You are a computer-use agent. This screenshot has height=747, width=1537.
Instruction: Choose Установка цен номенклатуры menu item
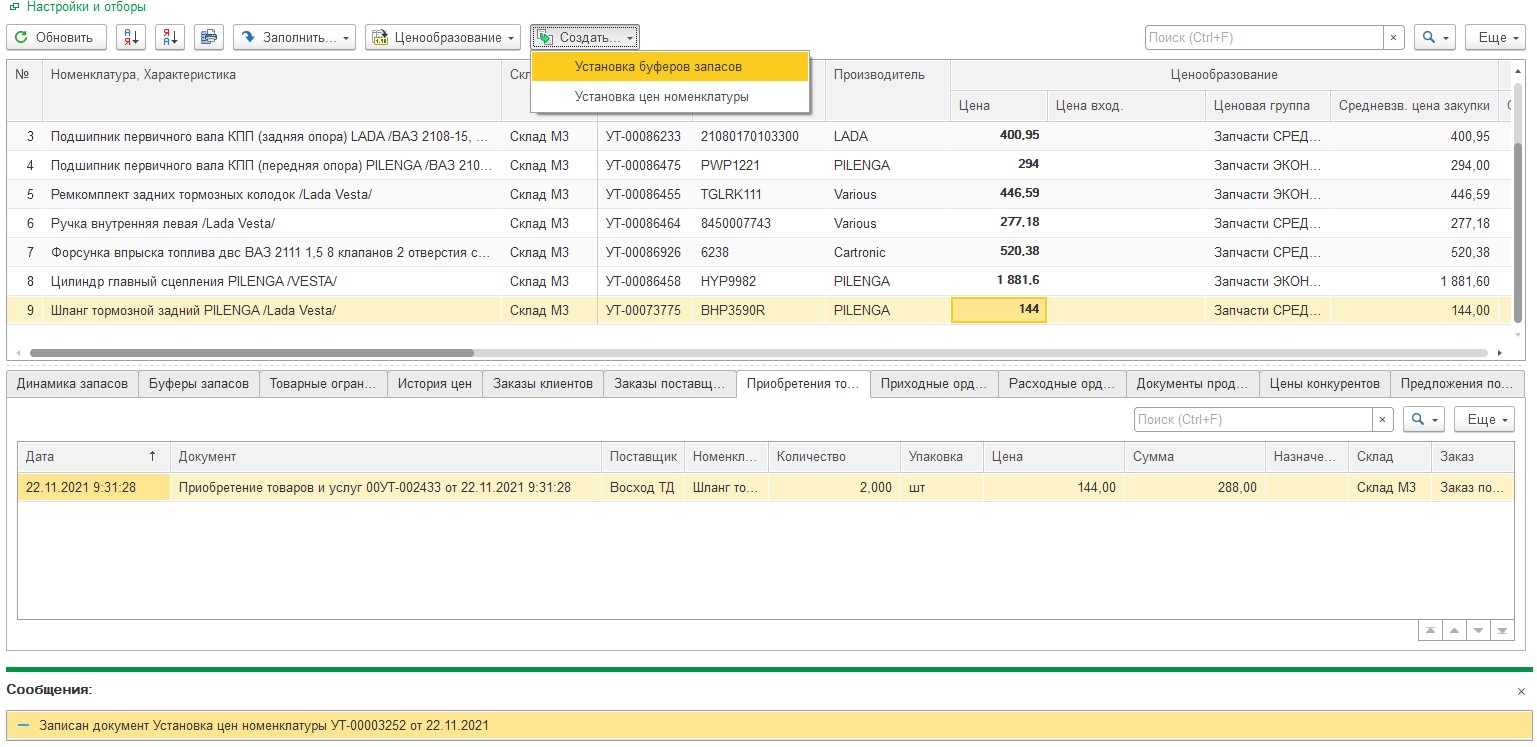coord(661,97)
